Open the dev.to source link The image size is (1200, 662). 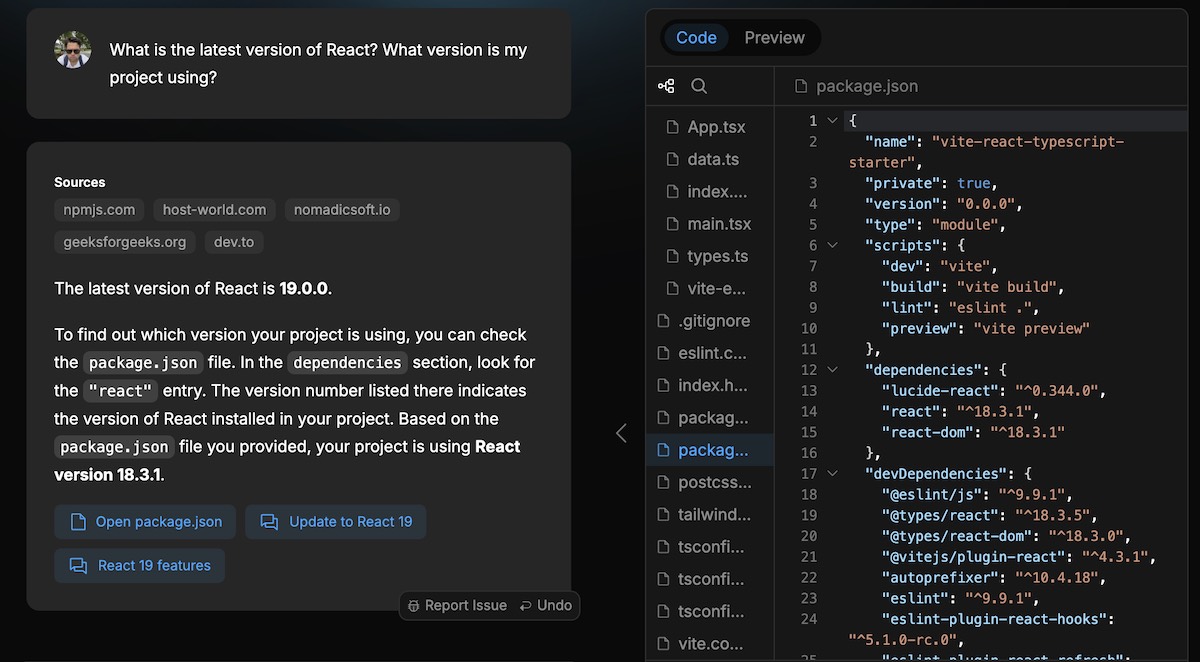[x=234, y=242]
